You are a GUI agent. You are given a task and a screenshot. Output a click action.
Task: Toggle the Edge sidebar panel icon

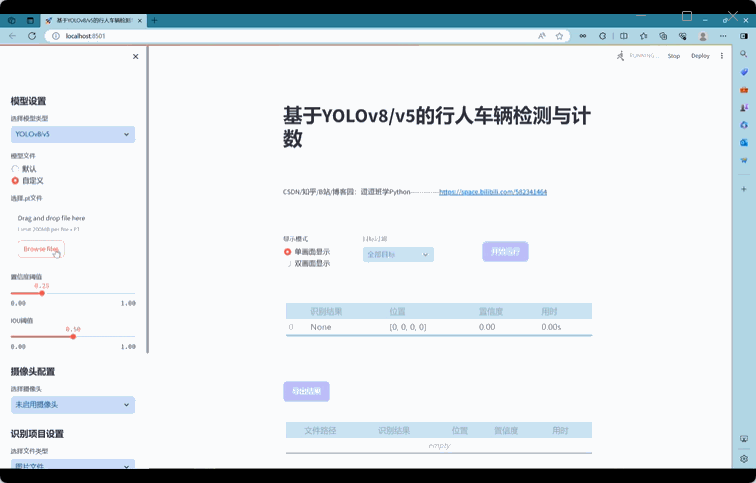click(743, 36)
